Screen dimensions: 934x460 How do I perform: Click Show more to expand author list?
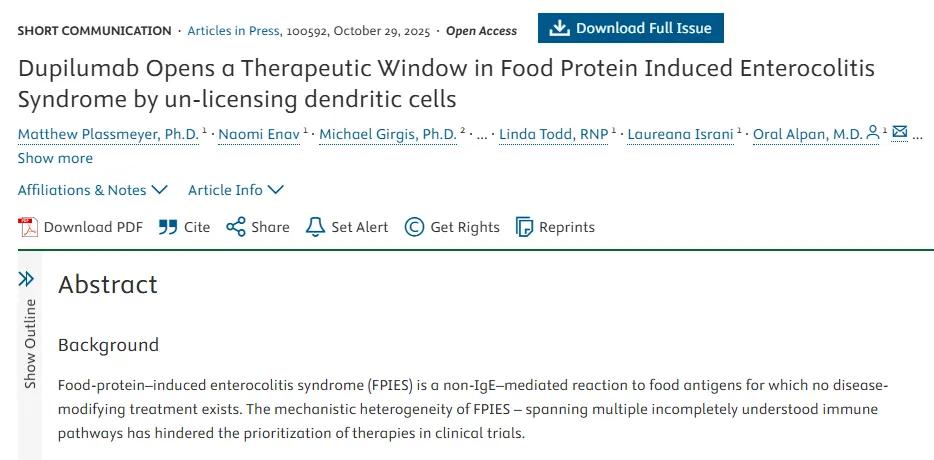pos(55,158)
